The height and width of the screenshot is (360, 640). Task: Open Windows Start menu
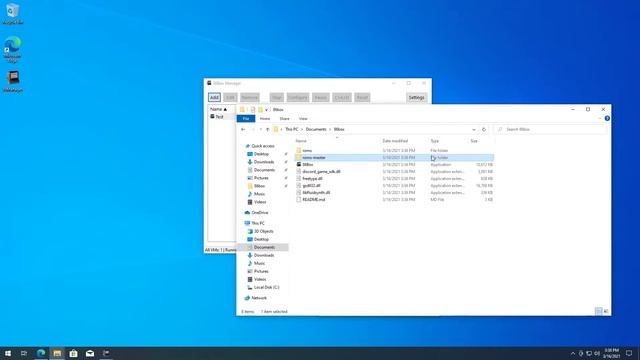pyautogui.click(x=8, y=353)
